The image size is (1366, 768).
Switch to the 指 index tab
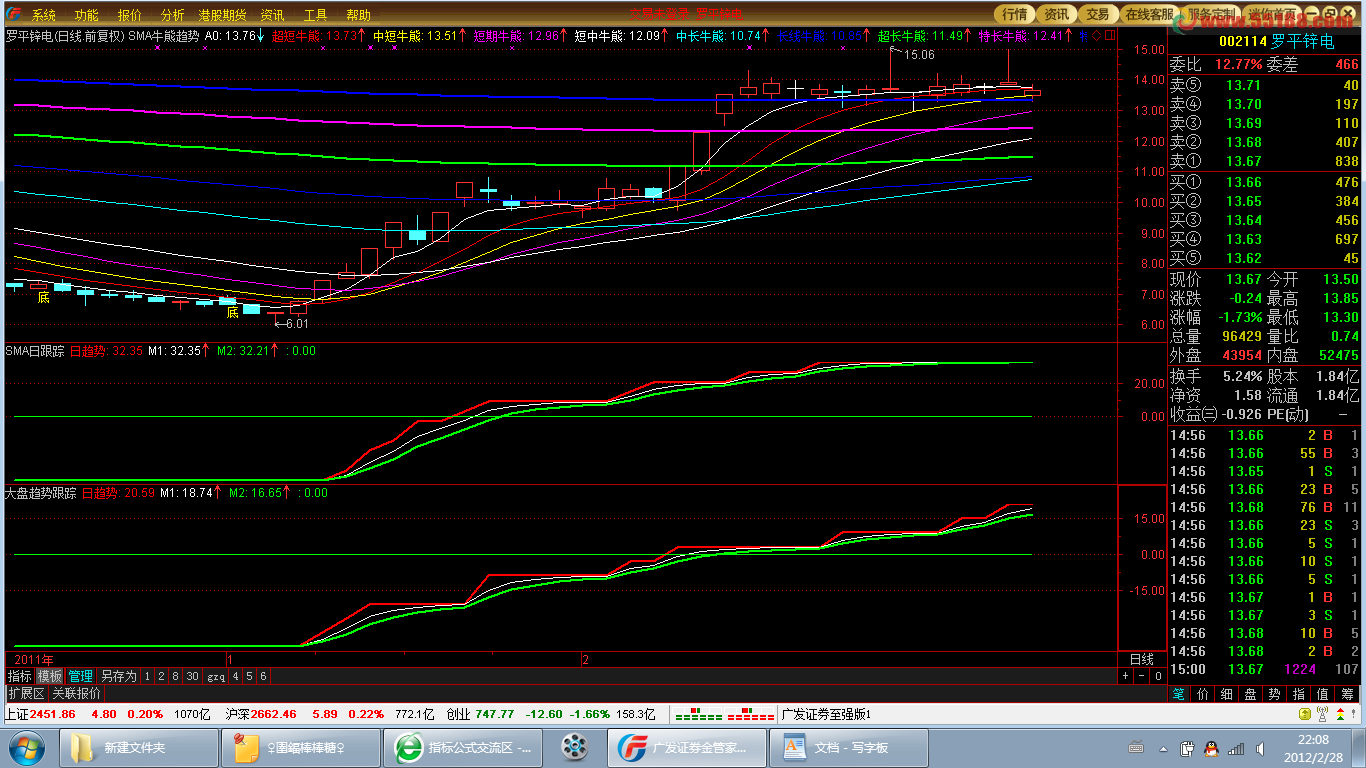click(x=1299, y=693)
